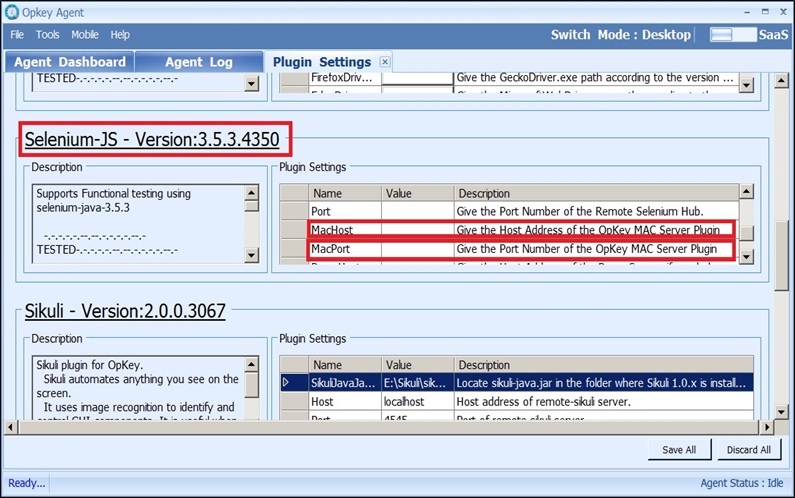
Task: Click the Value cell for MacPort
Action: (417, 248)
